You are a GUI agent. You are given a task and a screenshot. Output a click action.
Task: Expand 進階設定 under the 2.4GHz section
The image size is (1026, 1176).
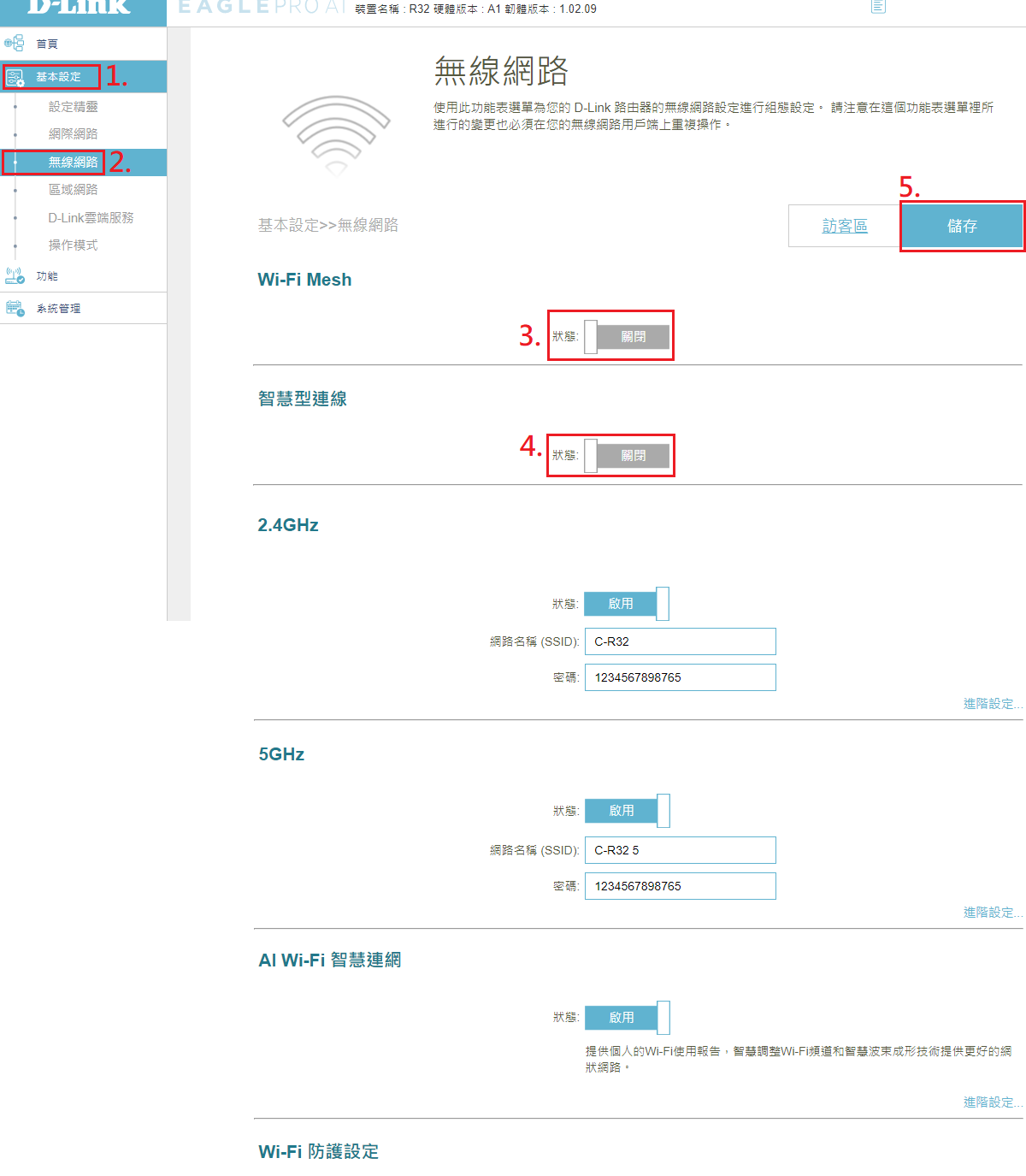click(992, 704)
